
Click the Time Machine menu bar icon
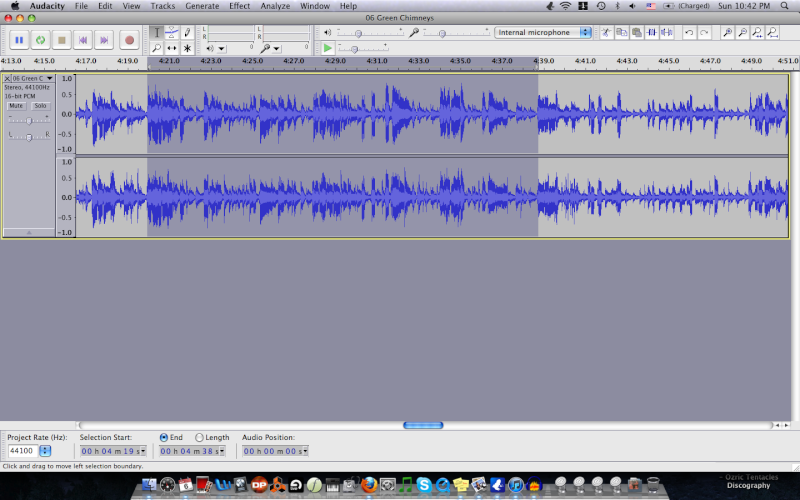601,6
